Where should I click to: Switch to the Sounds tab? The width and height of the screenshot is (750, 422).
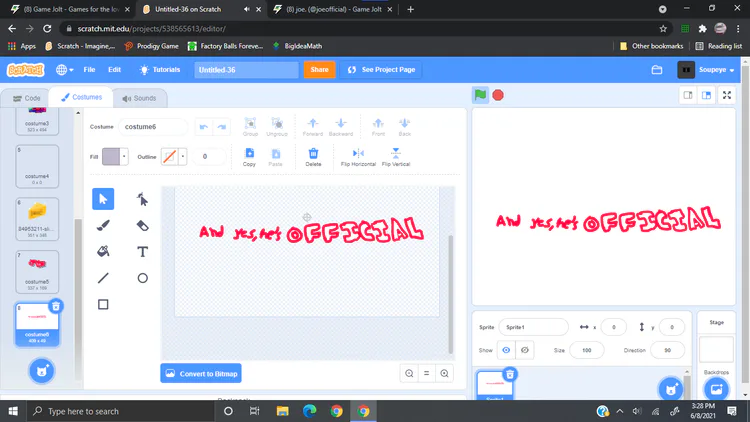pos(139,98)
